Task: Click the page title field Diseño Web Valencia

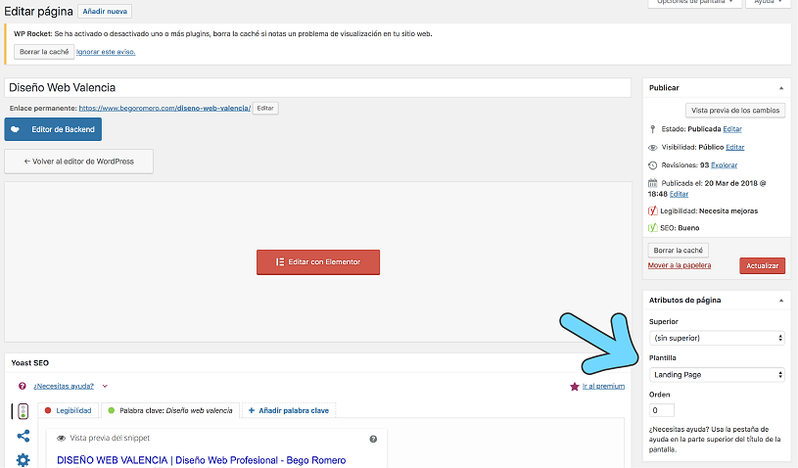Action: pyautogui.click(x=318, y=87)
